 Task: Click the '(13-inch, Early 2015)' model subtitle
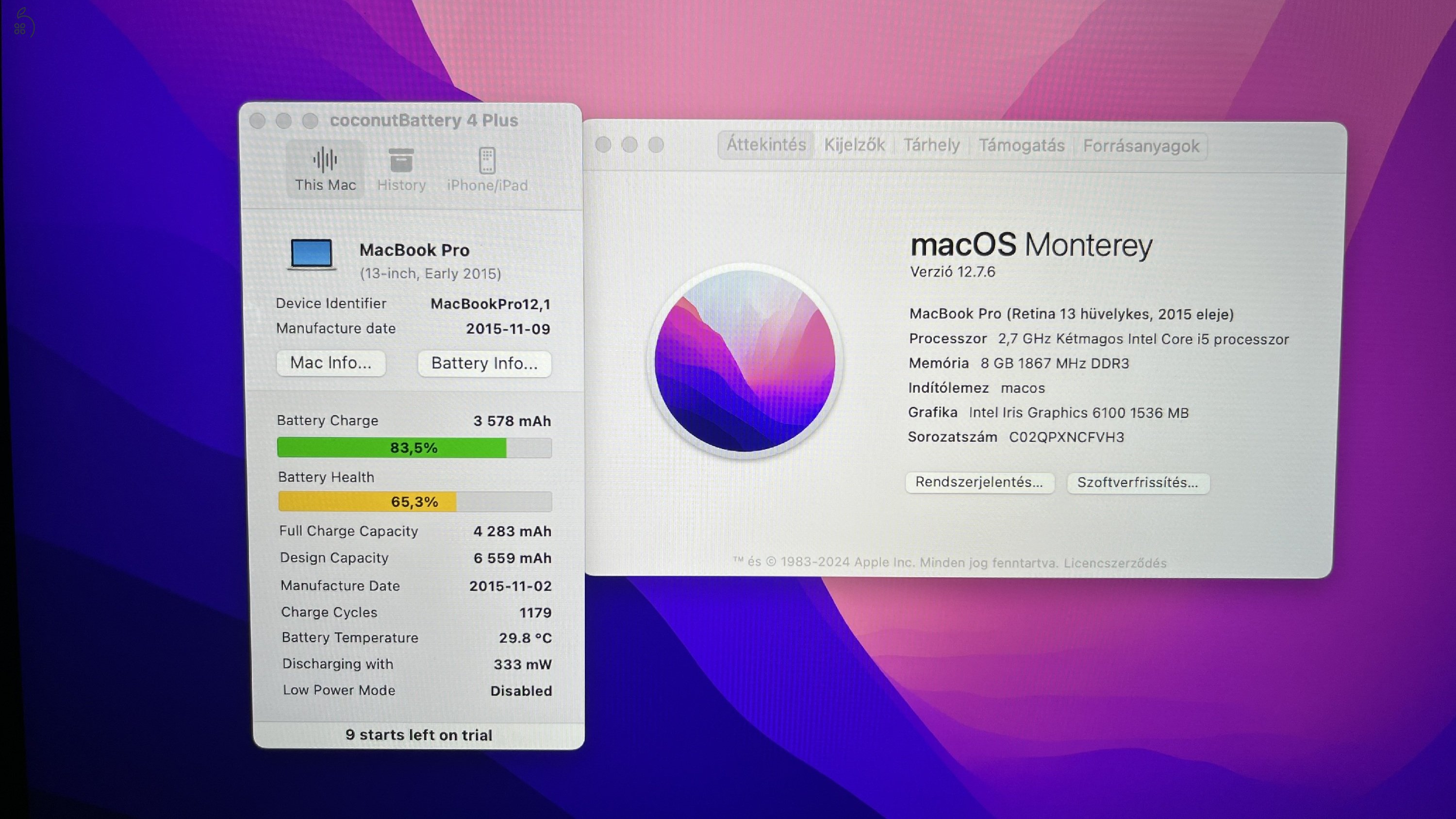point(430,273)
